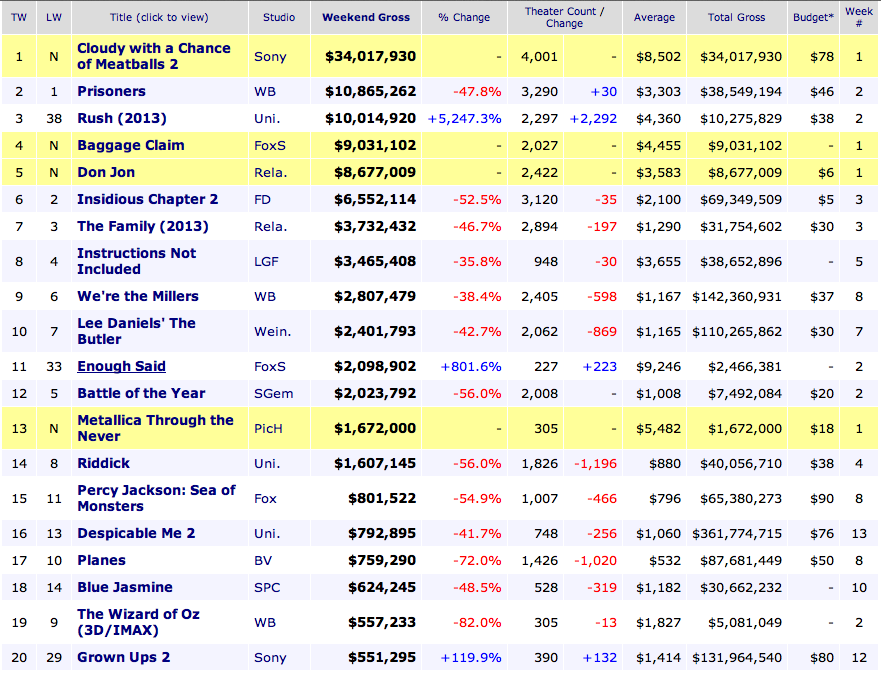Select weekend gross $34,017,930
This screenshot has width=881, height=674.
pos(371,56)
